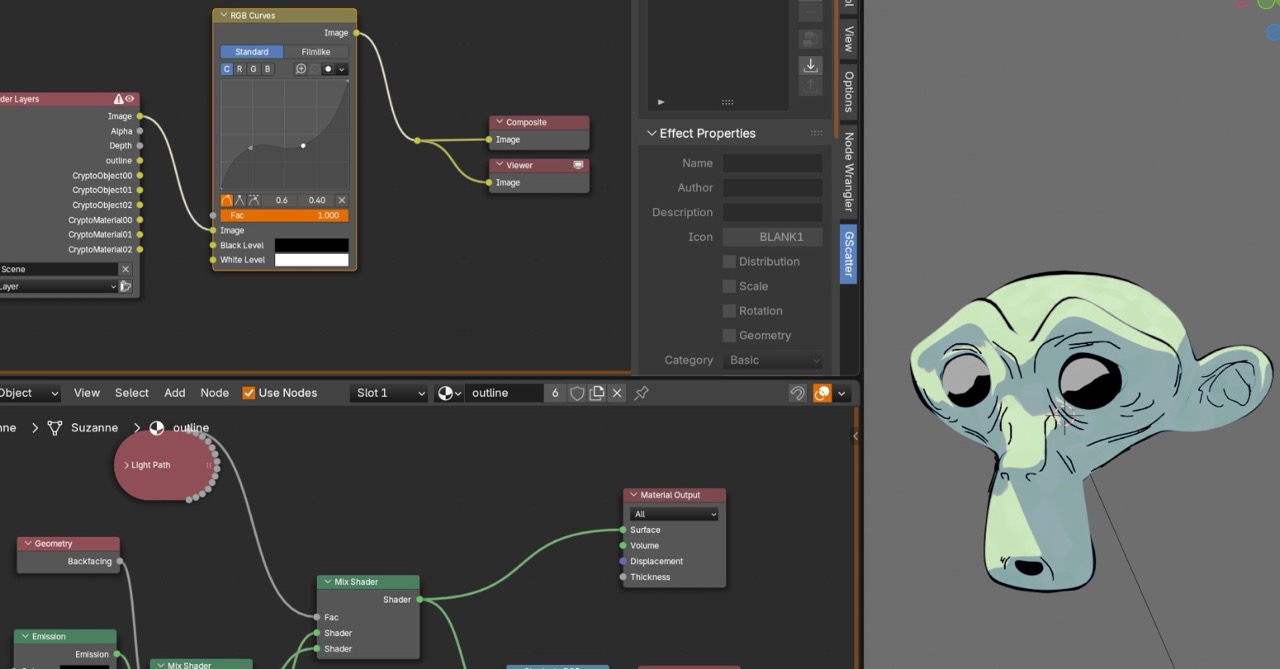Open the curve tools dropdown arrow
This screenshot has width=1280, height=669.
pyautogui.click(x=341, y=69)
